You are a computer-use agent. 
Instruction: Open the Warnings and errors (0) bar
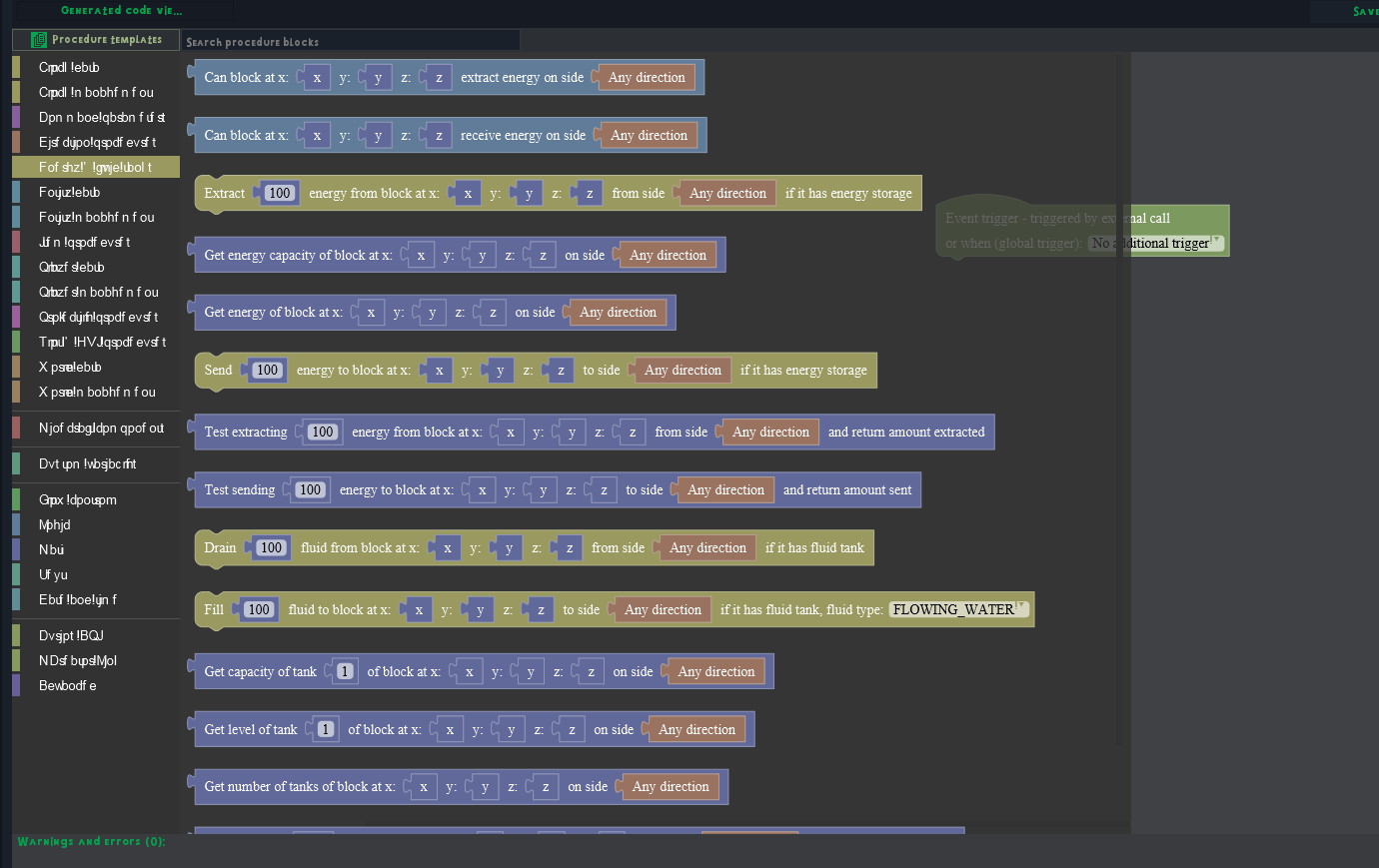(x=92, y=842)
